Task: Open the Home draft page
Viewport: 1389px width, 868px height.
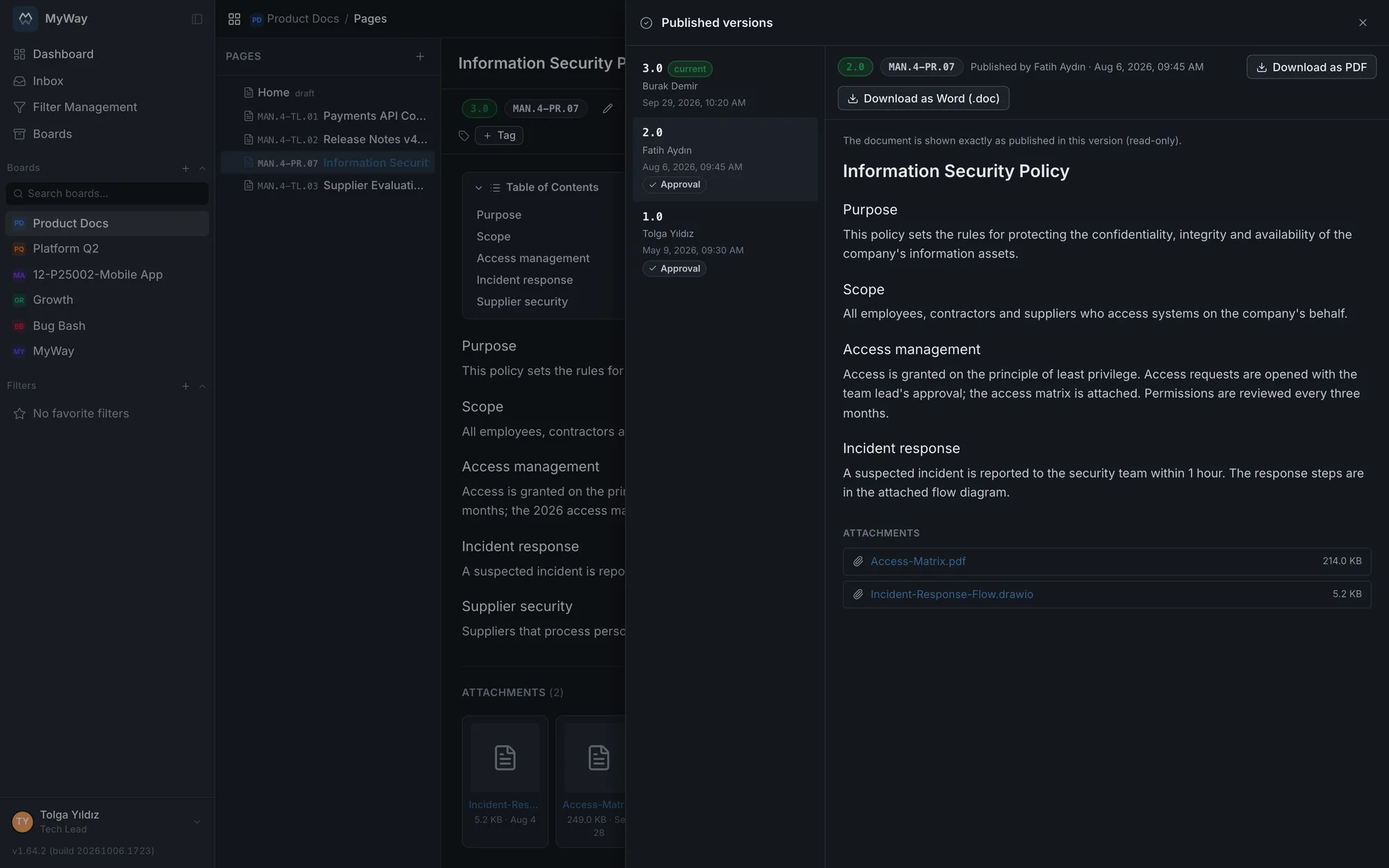Action: (x=328, y=92)
